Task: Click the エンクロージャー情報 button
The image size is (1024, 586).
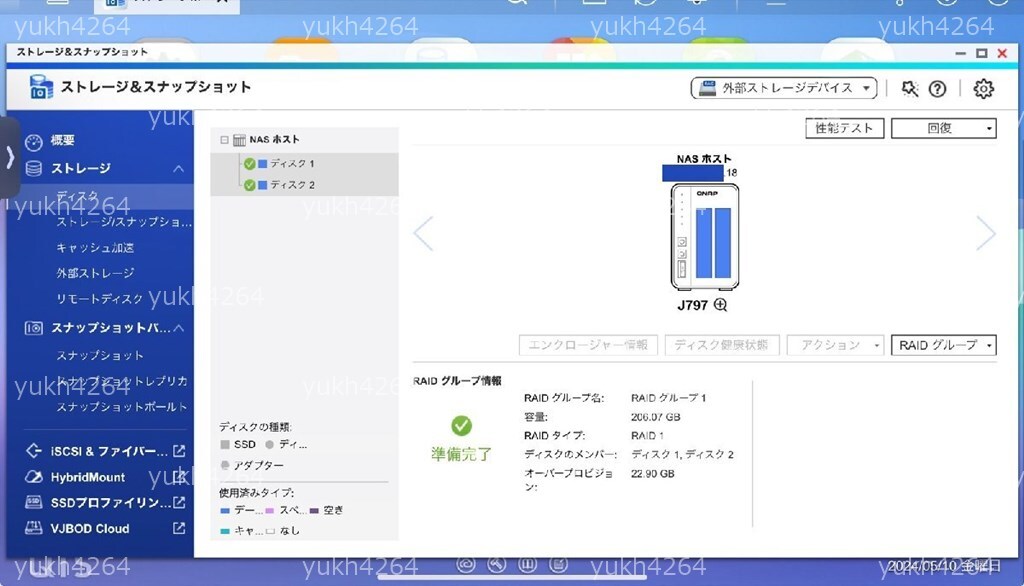Action: 588,345
